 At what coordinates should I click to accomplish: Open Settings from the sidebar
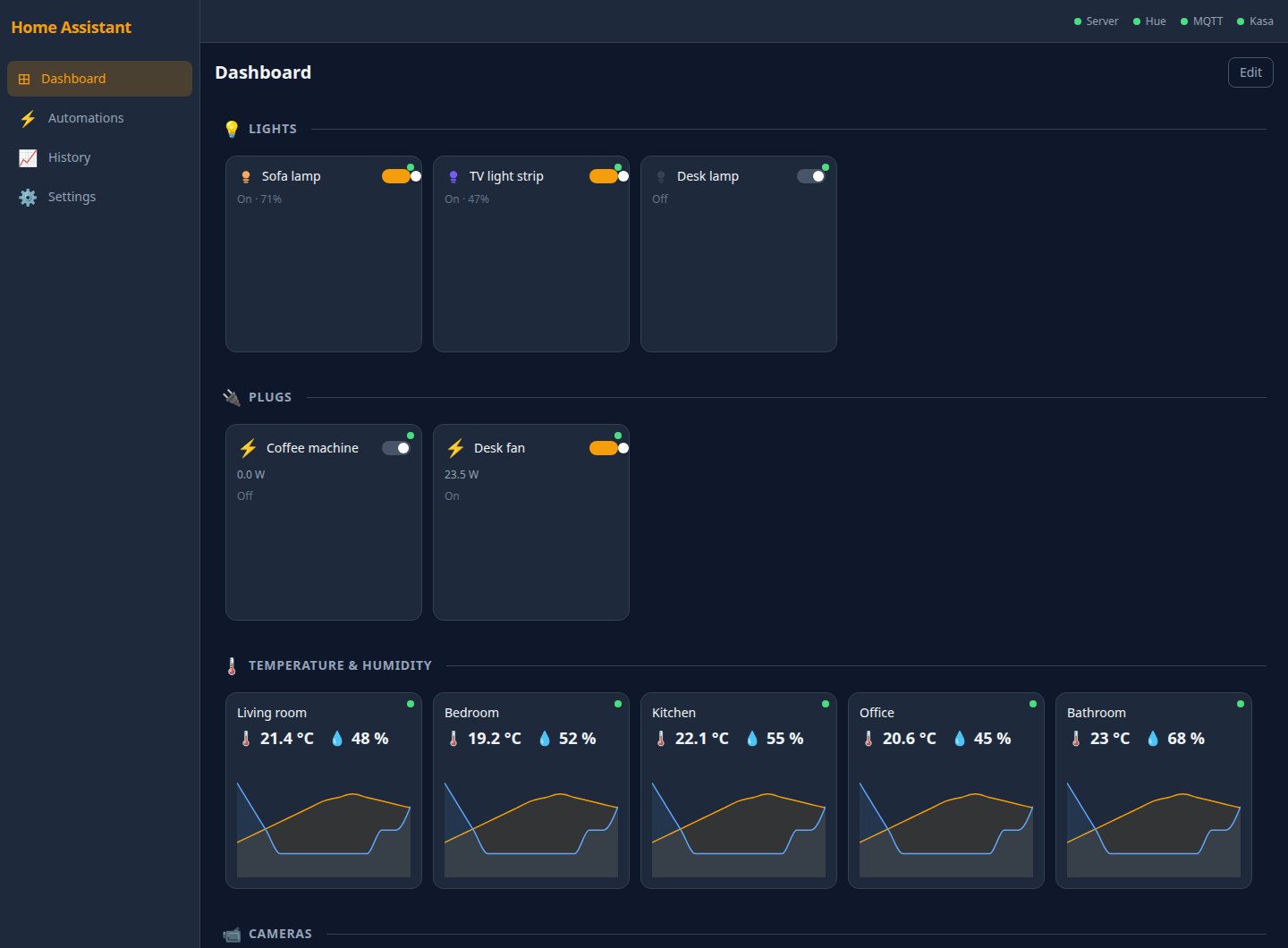click(x=99, y=197)
